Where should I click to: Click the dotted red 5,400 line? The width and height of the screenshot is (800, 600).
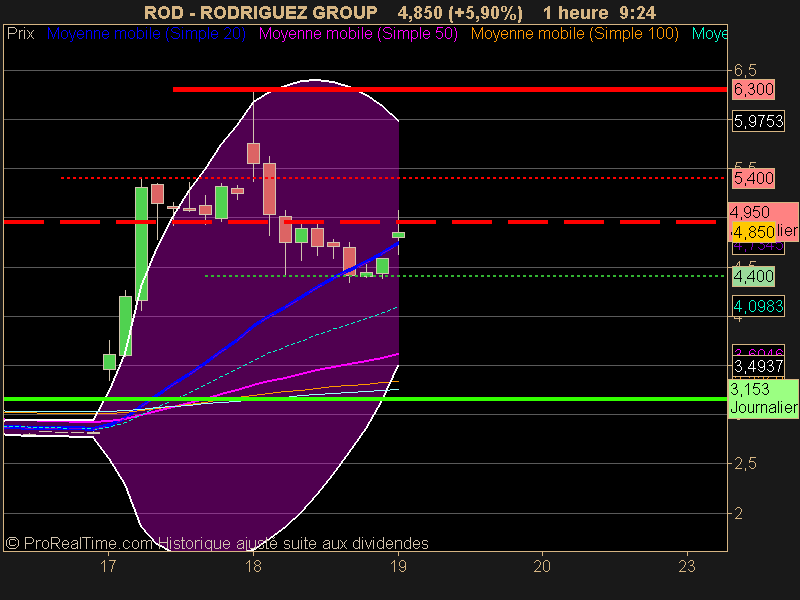(393, 178)
